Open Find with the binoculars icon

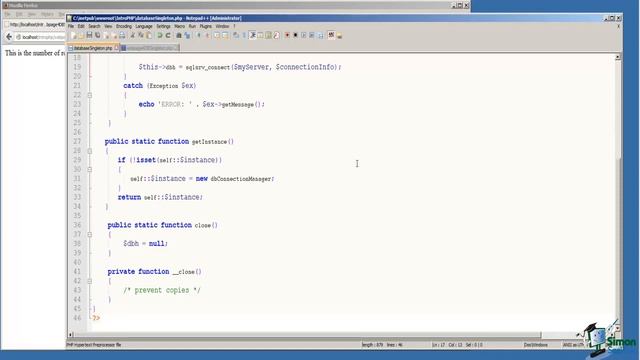(179, 36)
